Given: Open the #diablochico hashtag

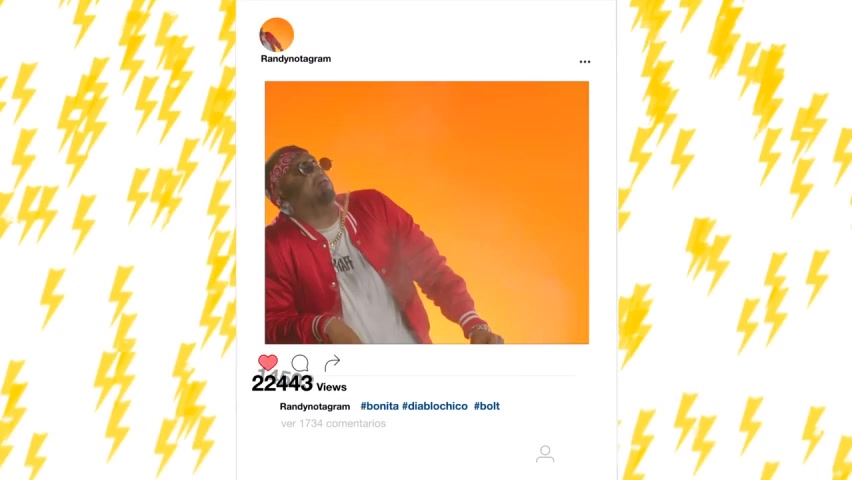Looking at the screenshot, I should 435,406.
